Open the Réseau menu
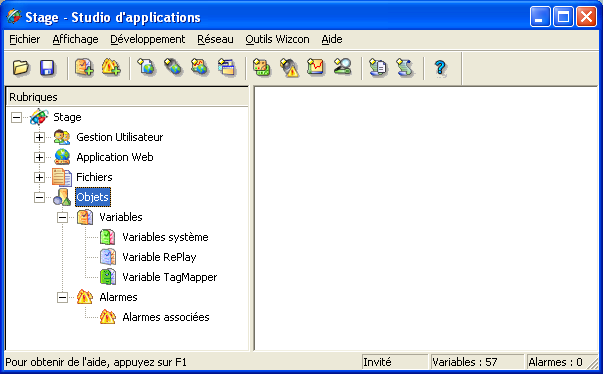Viewport: 603px width, 374px height. (215, 39)
